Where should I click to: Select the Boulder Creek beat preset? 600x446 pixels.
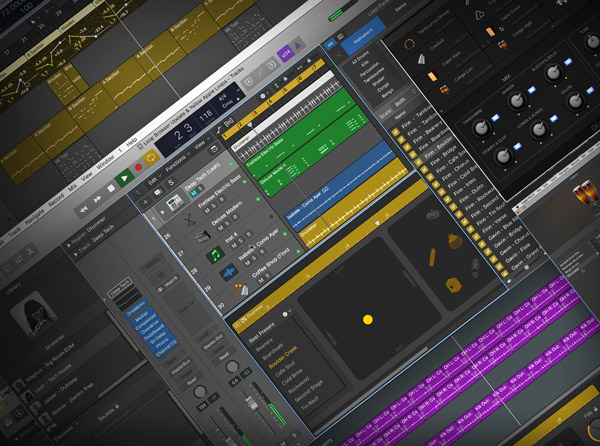coord(282,358)
